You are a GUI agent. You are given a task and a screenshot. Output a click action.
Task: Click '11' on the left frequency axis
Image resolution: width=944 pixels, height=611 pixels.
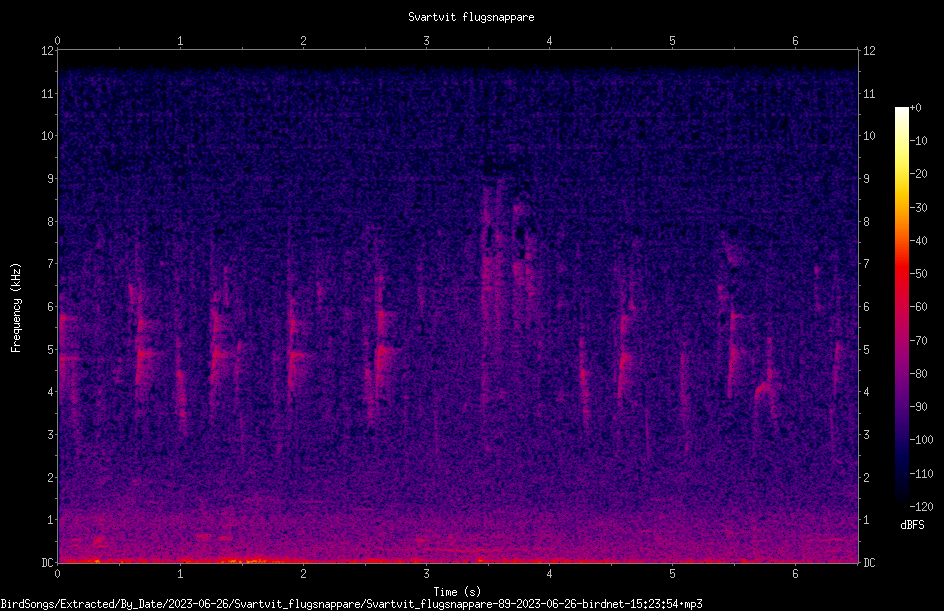click(48, 93)
